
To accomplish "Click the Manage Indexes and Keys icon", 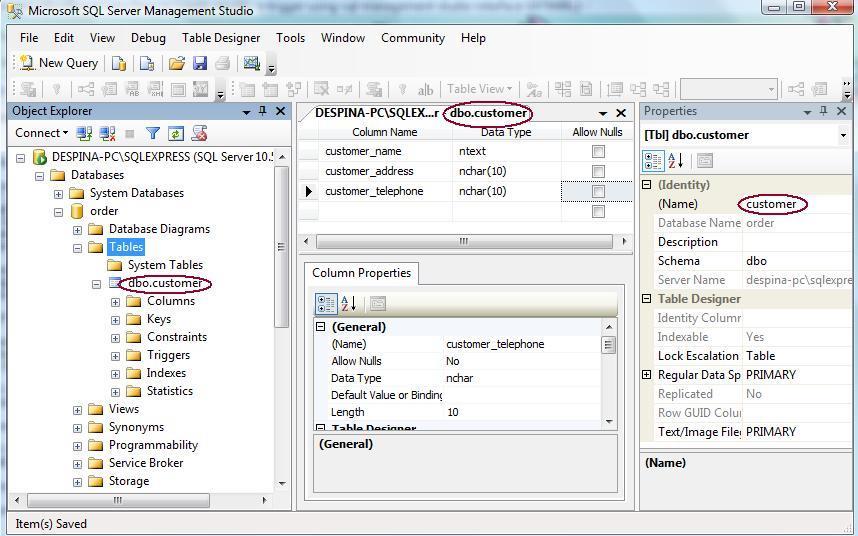I will coord(110,89).
